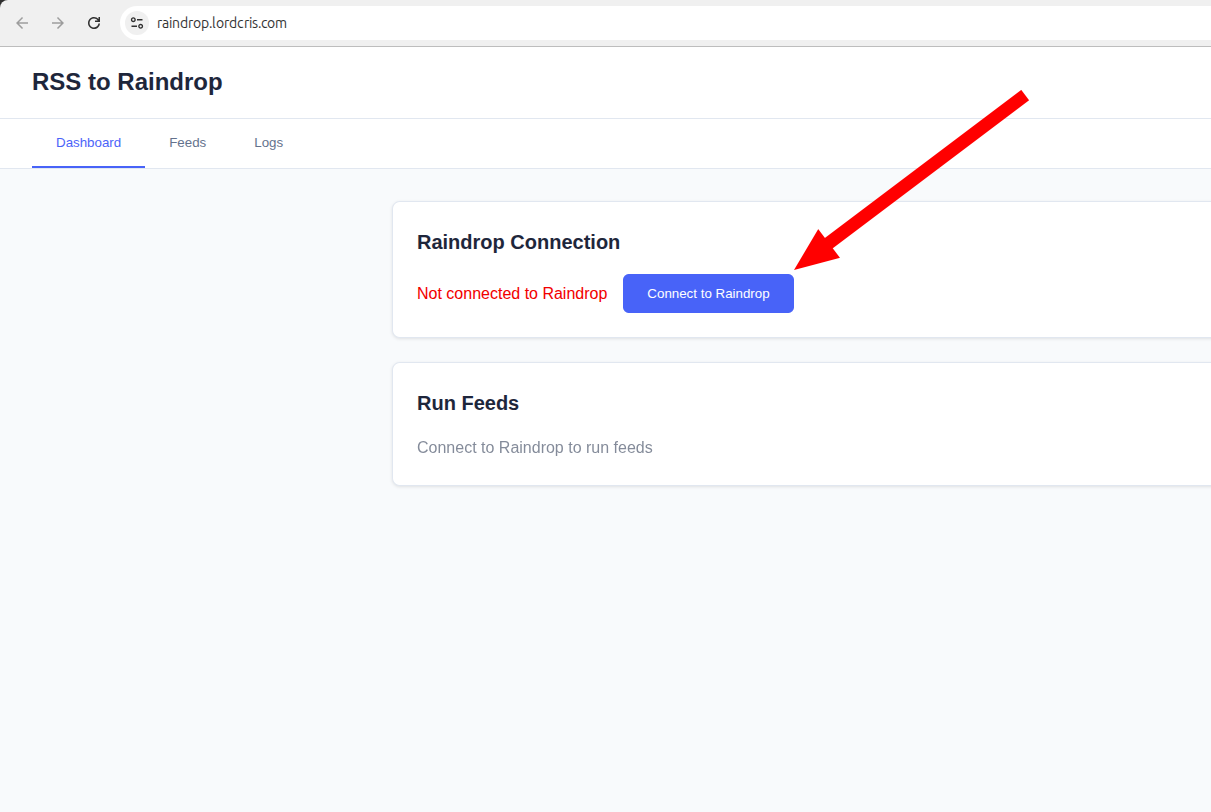Click the forward navigation arrow
The width and height of the screenshot is (1211, 812).
57,22
